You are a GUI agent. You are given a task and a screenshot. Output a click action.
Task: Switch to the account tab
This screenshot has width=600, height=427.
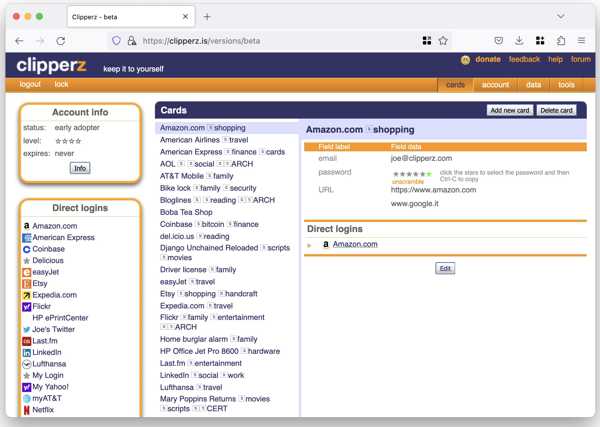coord(495,85)
